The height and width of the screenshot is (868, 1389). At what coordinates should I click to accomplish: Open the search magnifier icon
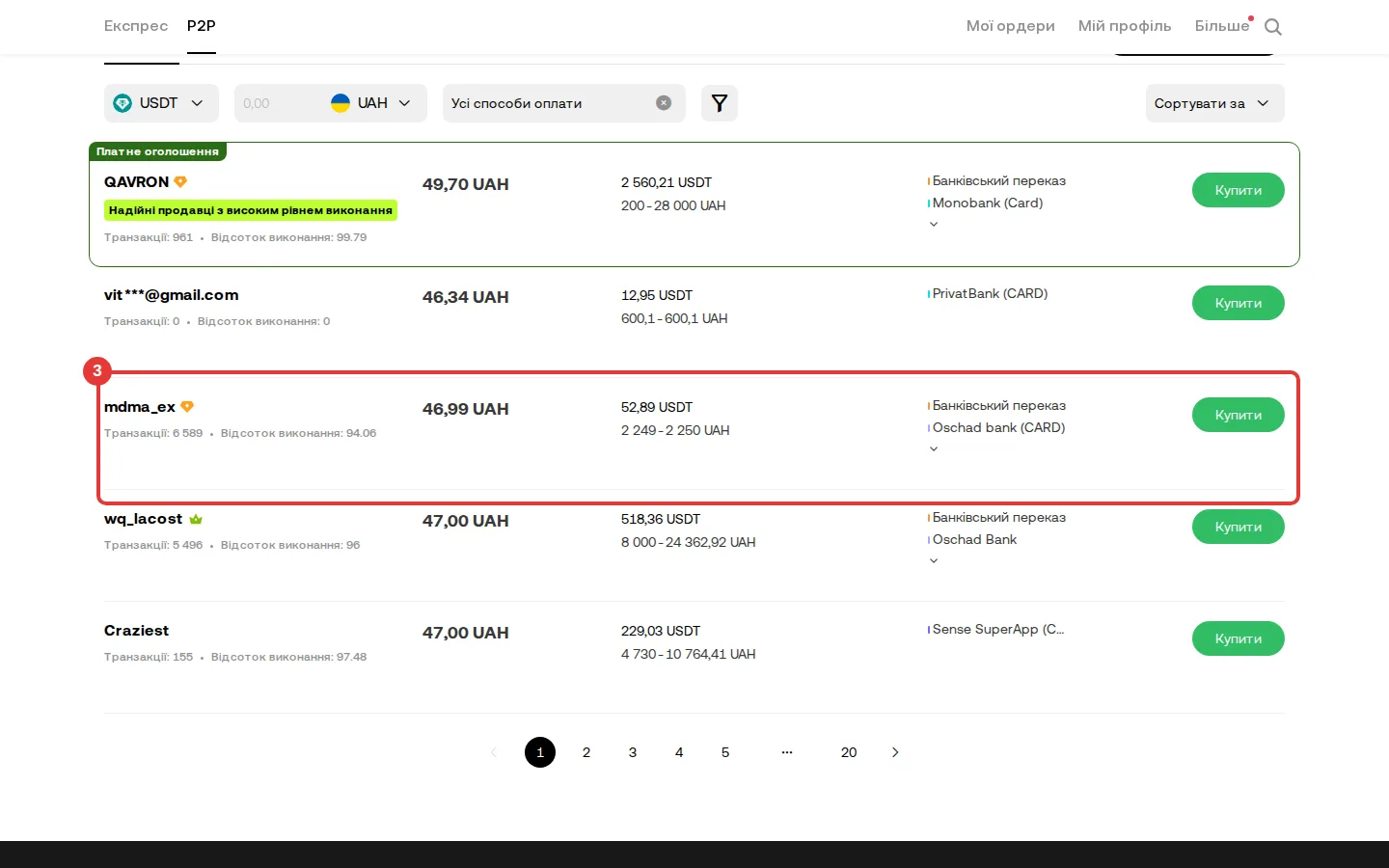point(1273,27)
